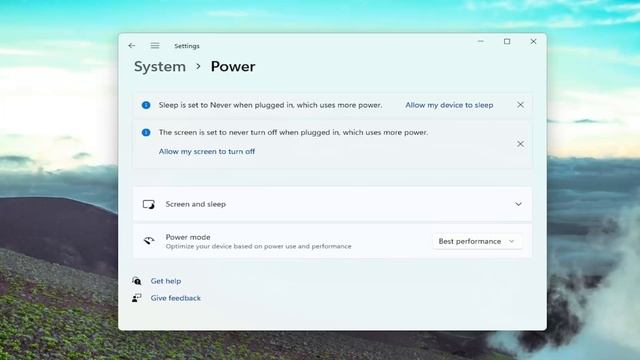Expand the Screen and sleep section

tap(332, 204)
